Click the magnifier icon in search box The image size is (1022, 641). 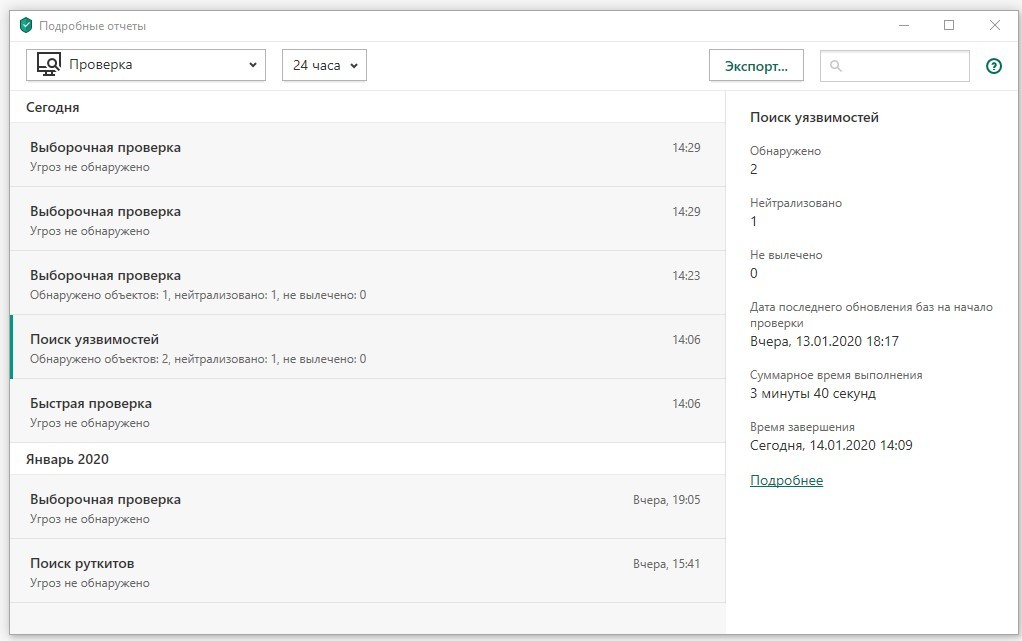point(836,66)
